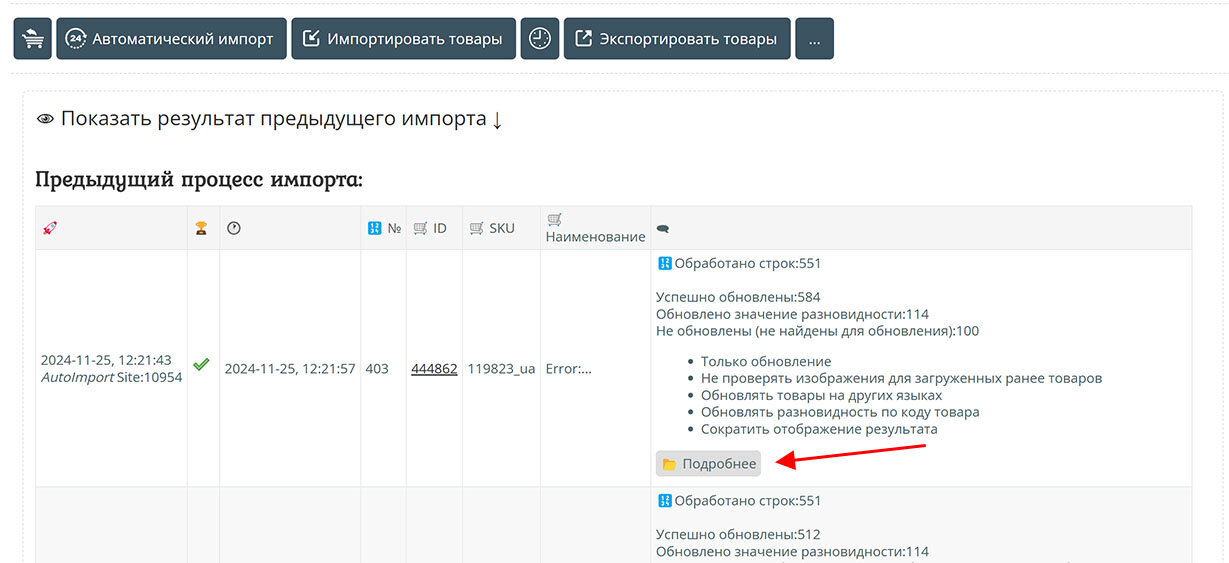Image resolution: width=1229 pixels, height=563 pixels.
Task: Click the trophy icon column header
Action: [x=202, y=228]
